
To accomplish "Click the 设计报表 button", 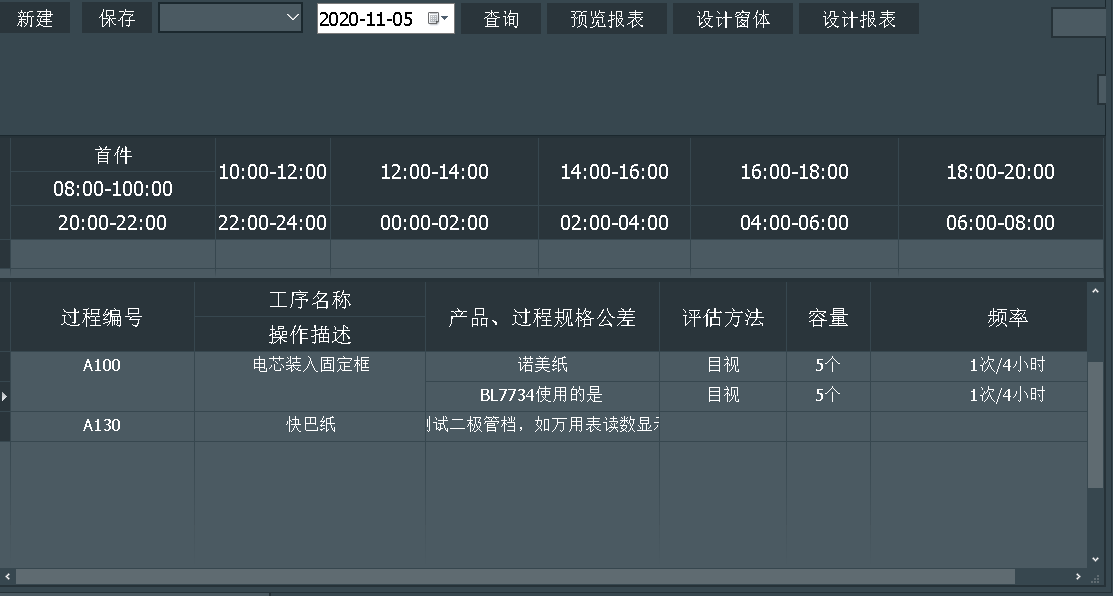I will [858, 17].
